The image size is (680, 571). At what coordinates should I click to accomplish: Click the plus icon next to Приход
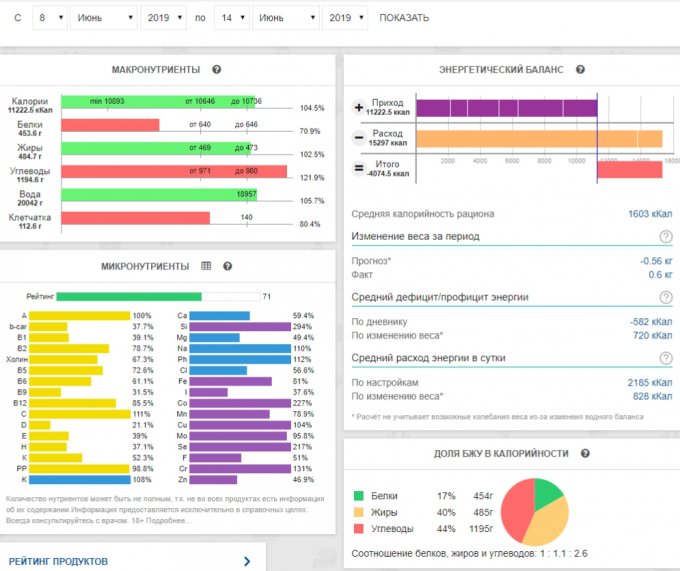359,107
